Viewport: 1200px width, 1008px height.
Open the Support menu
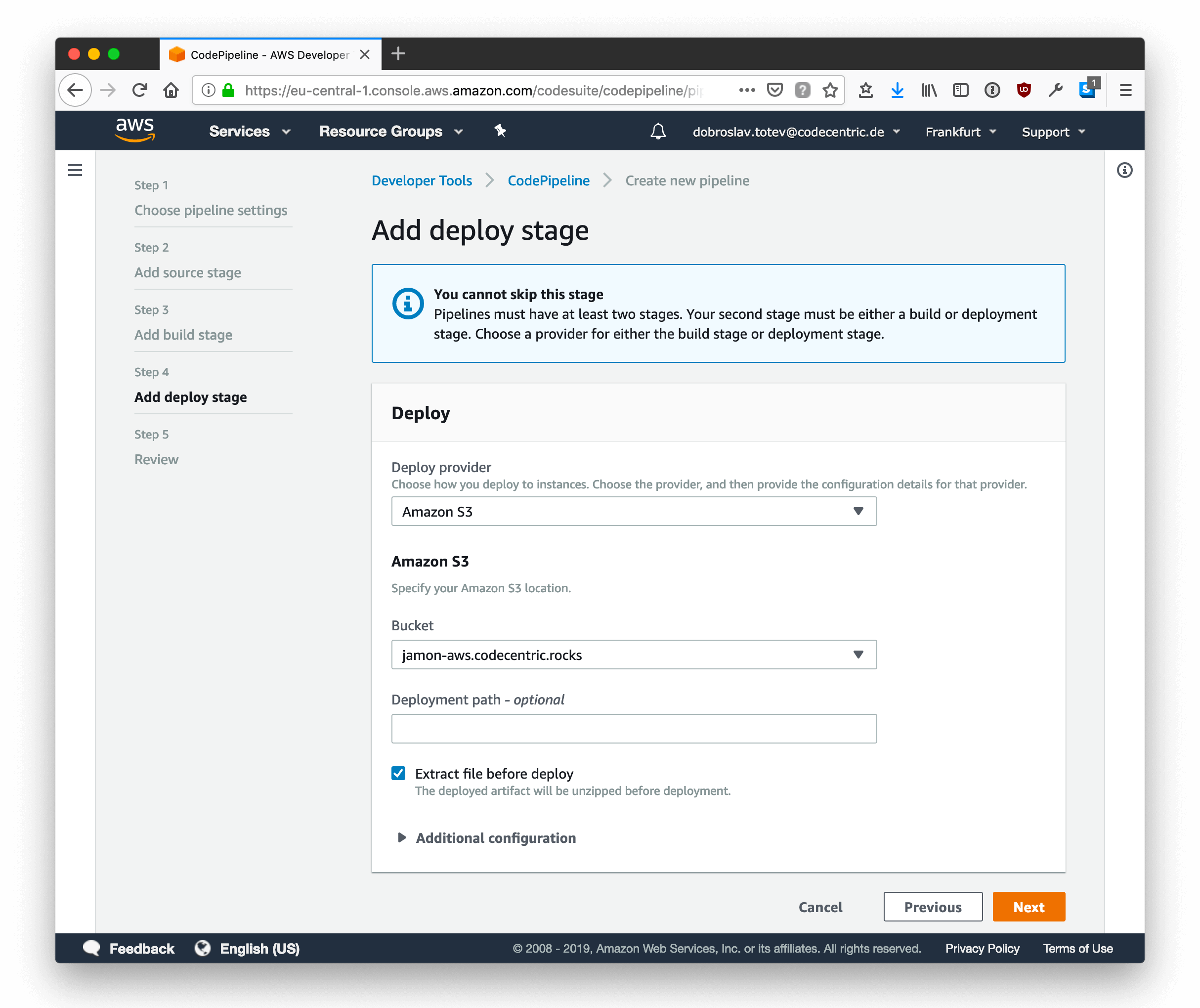[1053, 132]
